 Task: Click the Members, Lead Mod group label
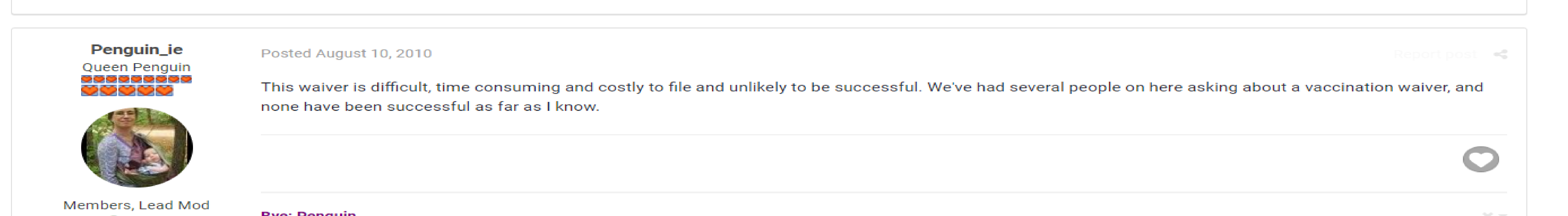pos(136,205)
